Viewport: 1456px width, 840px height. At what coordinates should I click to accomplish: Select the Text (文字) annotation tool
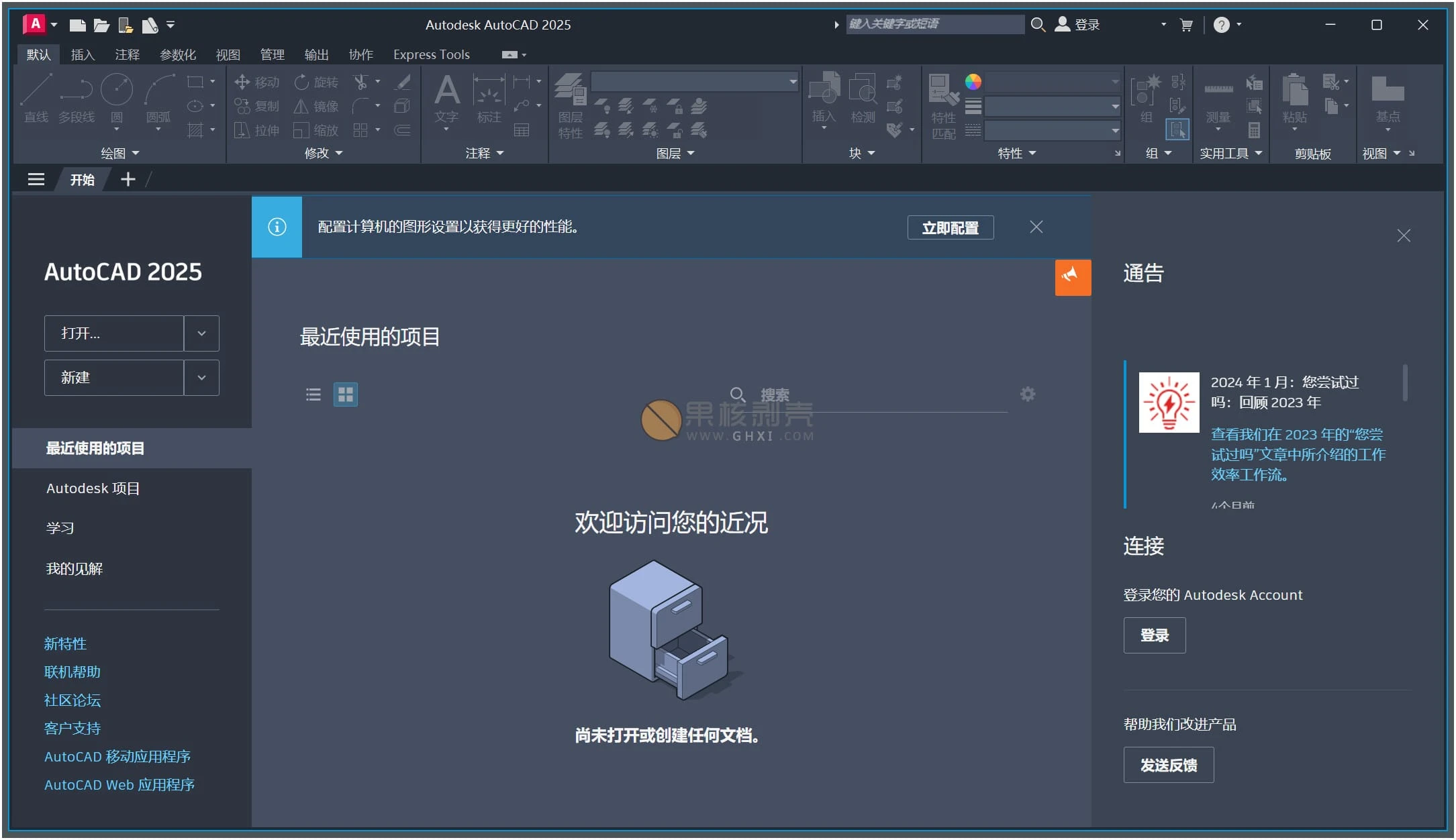(x=446, y=99)
